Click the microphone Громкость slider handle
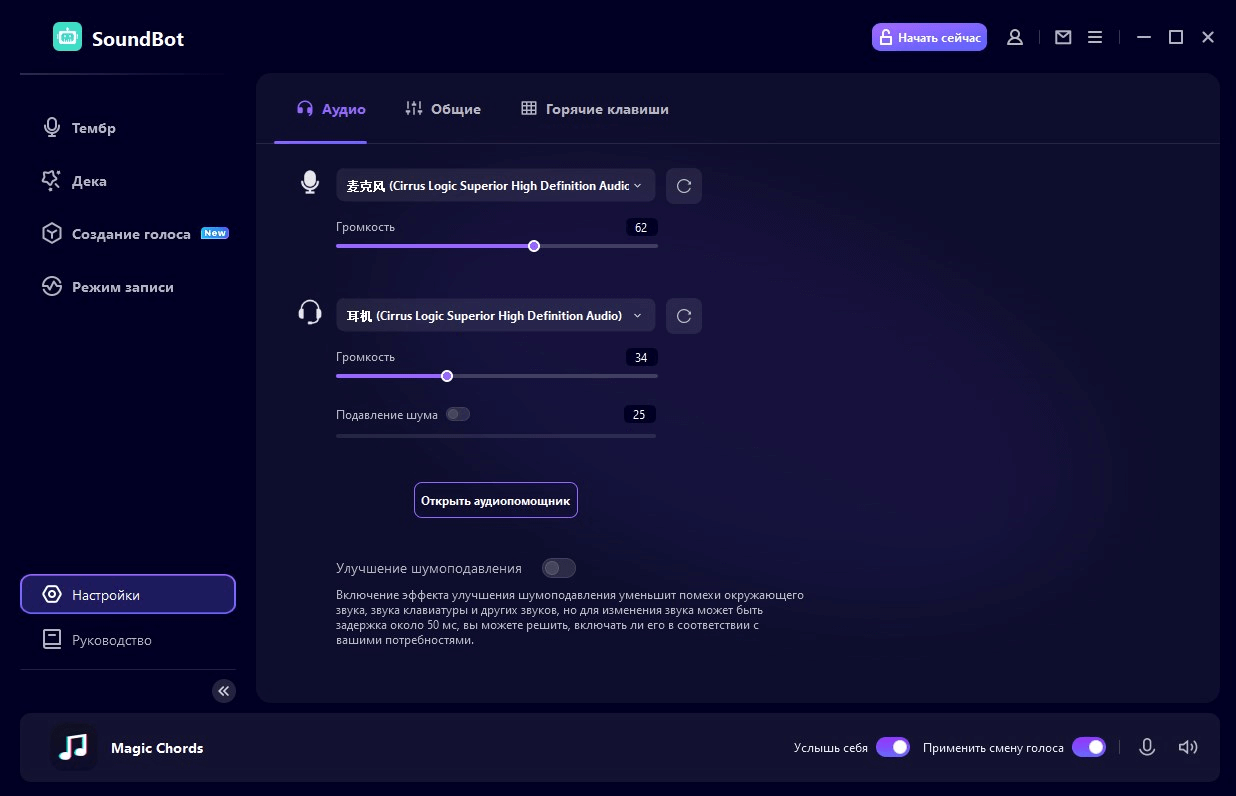The image size is (1236, 796). coord(534,246)
